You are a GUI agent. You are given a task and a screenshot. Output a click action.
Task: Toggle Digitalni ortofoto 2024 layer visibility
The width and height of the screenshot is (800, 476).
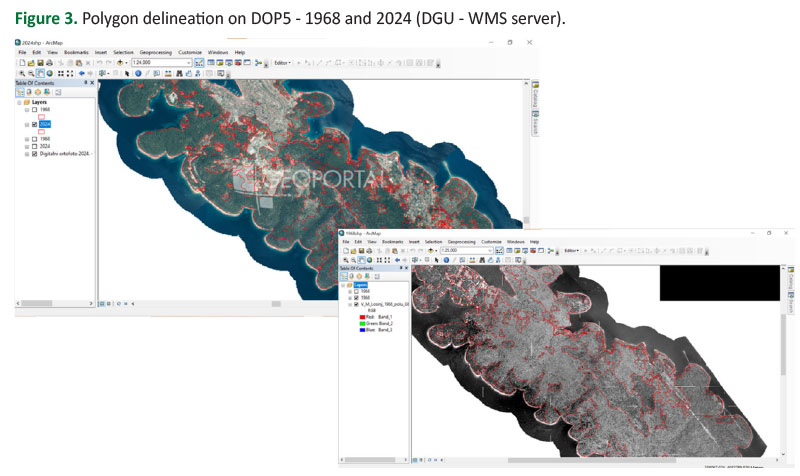[x=36, y=154]
